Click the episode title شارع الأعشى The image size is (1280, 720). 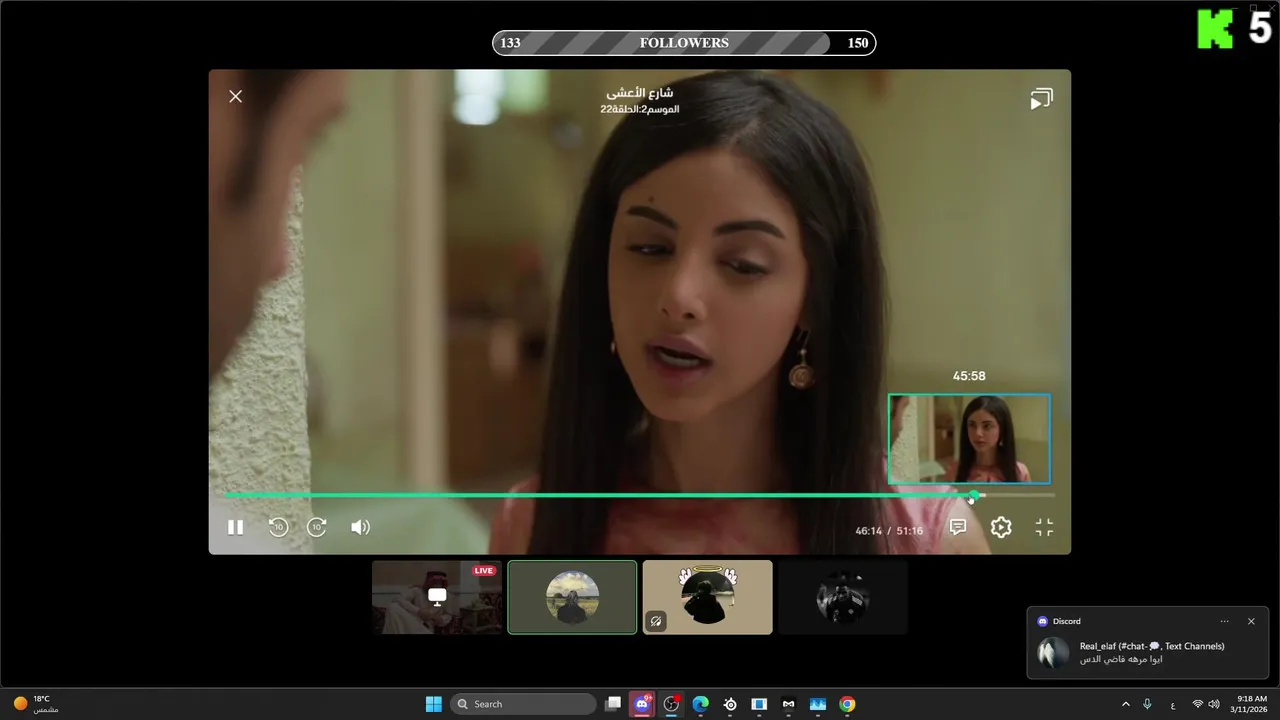click(640, 93)
